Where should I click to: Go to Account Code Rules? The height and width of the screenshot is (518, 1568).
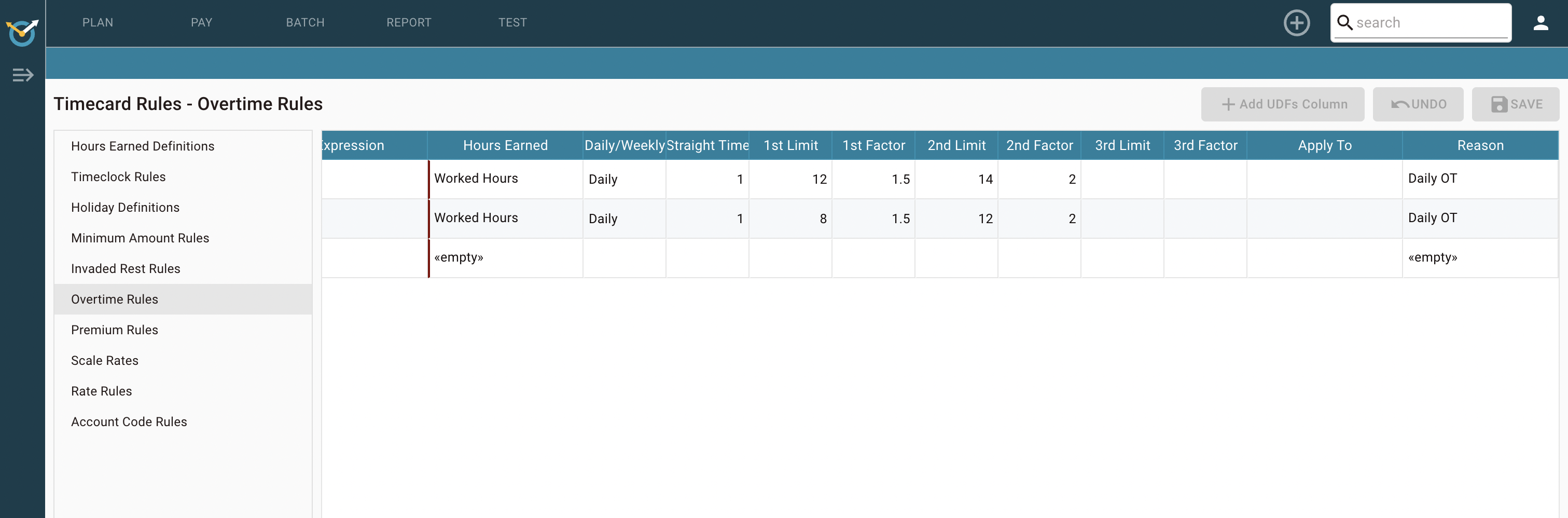point(129,421)
